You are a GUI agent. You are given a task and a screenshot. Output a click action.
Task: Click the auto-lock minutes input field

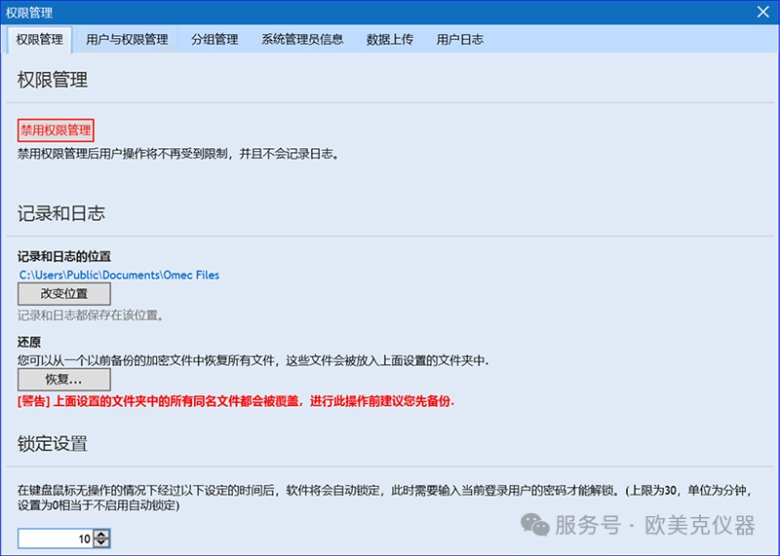tap(55, 539)
